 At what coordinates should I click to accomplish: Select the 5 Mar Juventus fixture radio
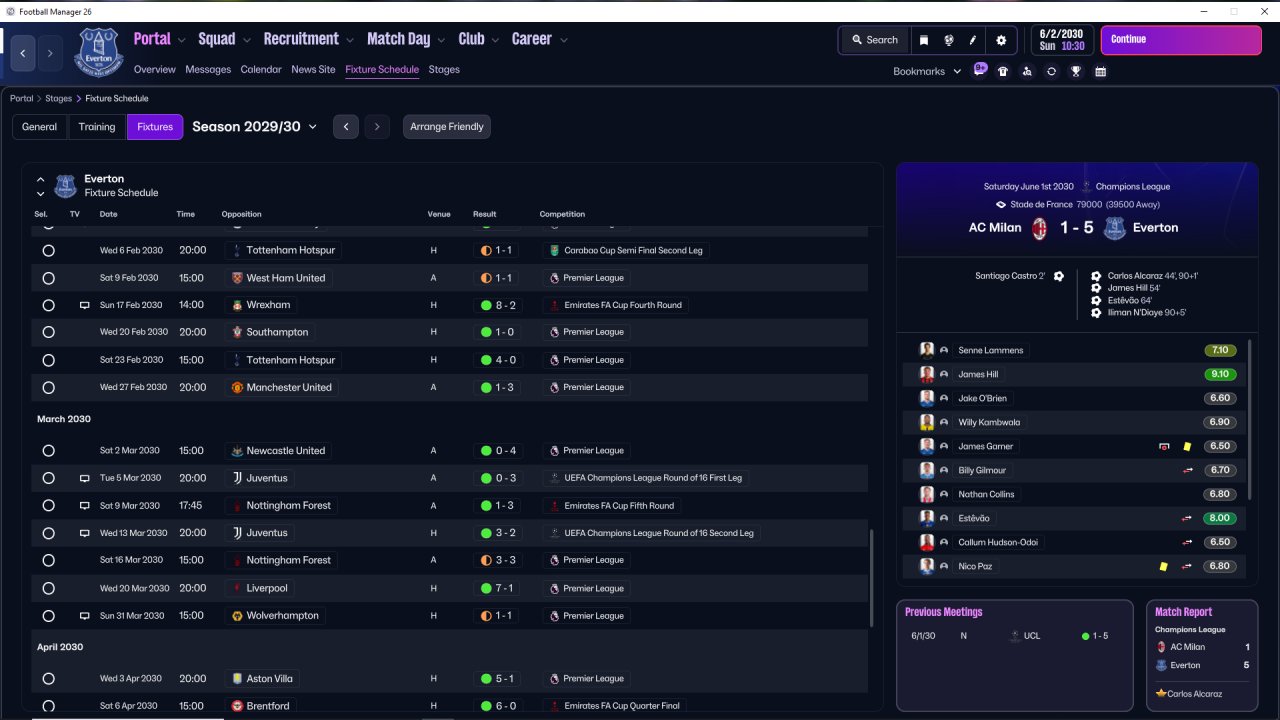[48, 478]
